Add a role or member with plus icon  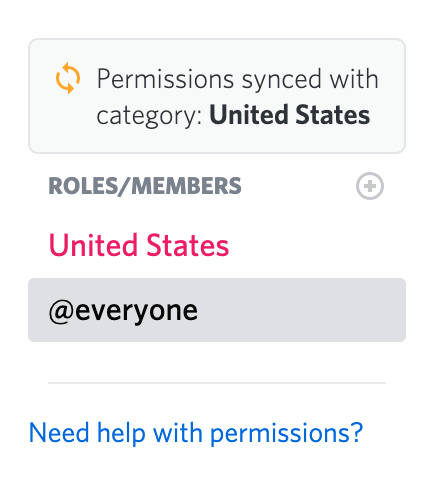click(x=370, y=186)
